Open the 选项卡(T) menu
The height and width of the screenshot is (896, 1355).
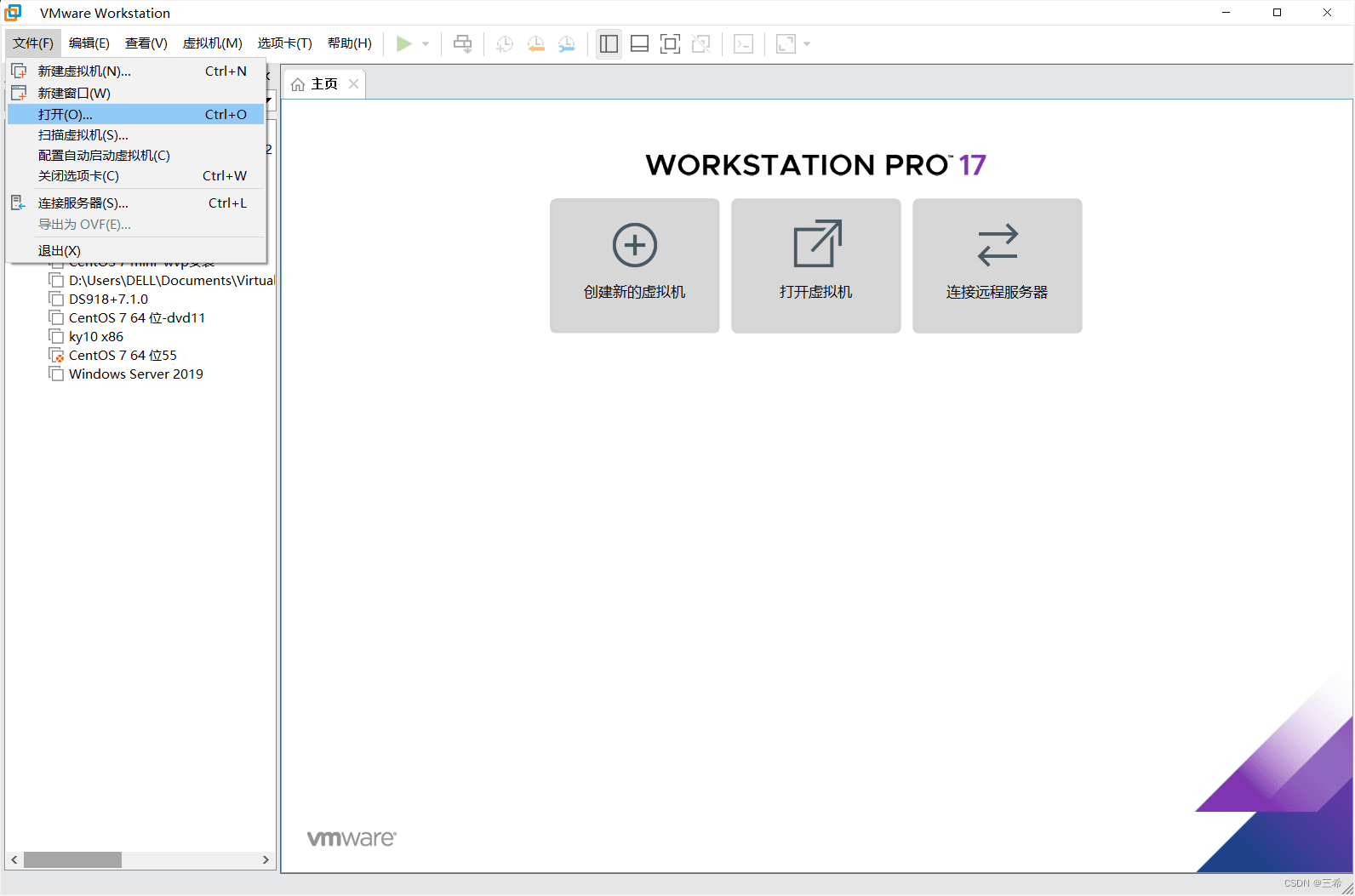(x=285, y=43)
